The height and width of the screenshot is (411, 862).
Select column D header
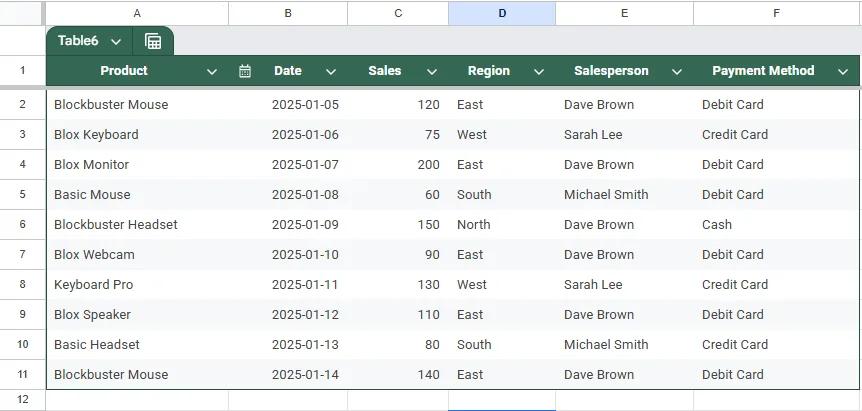[502, 13]
